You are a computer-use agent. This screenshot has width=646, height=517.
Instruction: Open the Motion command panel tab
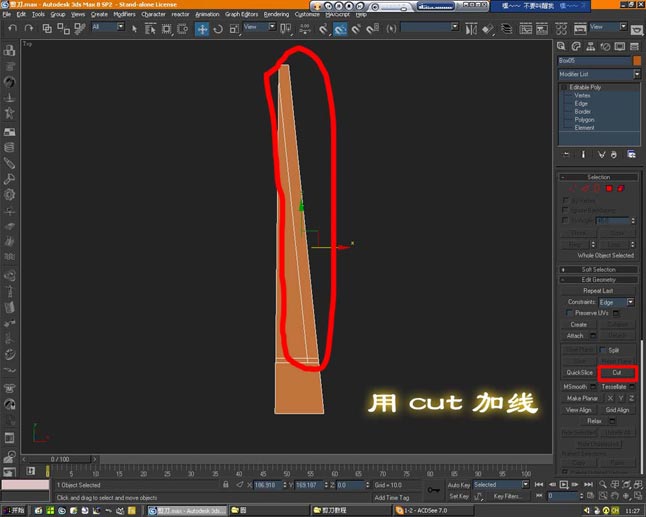pyautogui.click(x=605, y=47)
